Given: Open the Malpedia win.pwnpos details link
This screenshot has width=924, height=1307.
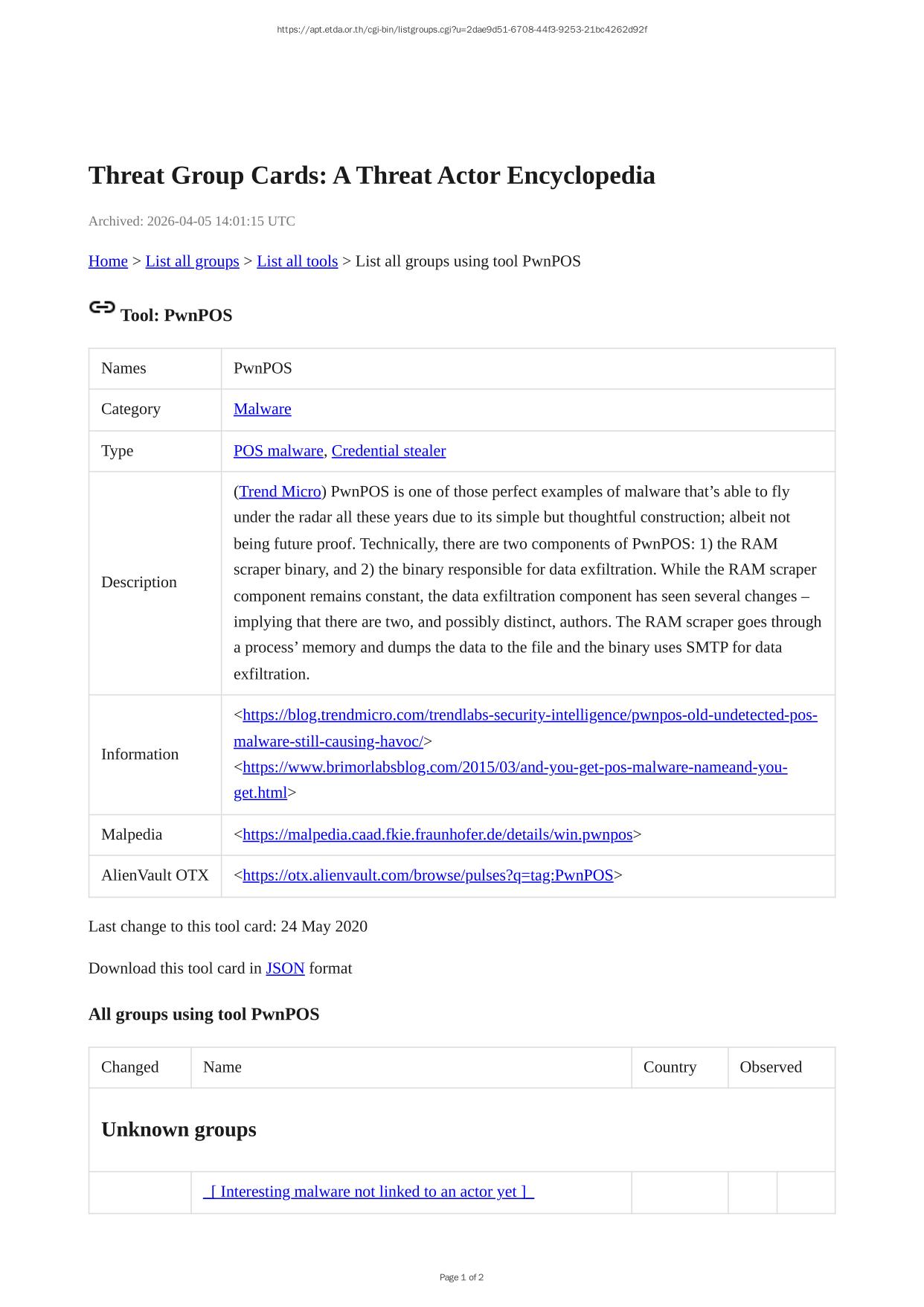Looking at the screenshot, I should click(437, 835).
